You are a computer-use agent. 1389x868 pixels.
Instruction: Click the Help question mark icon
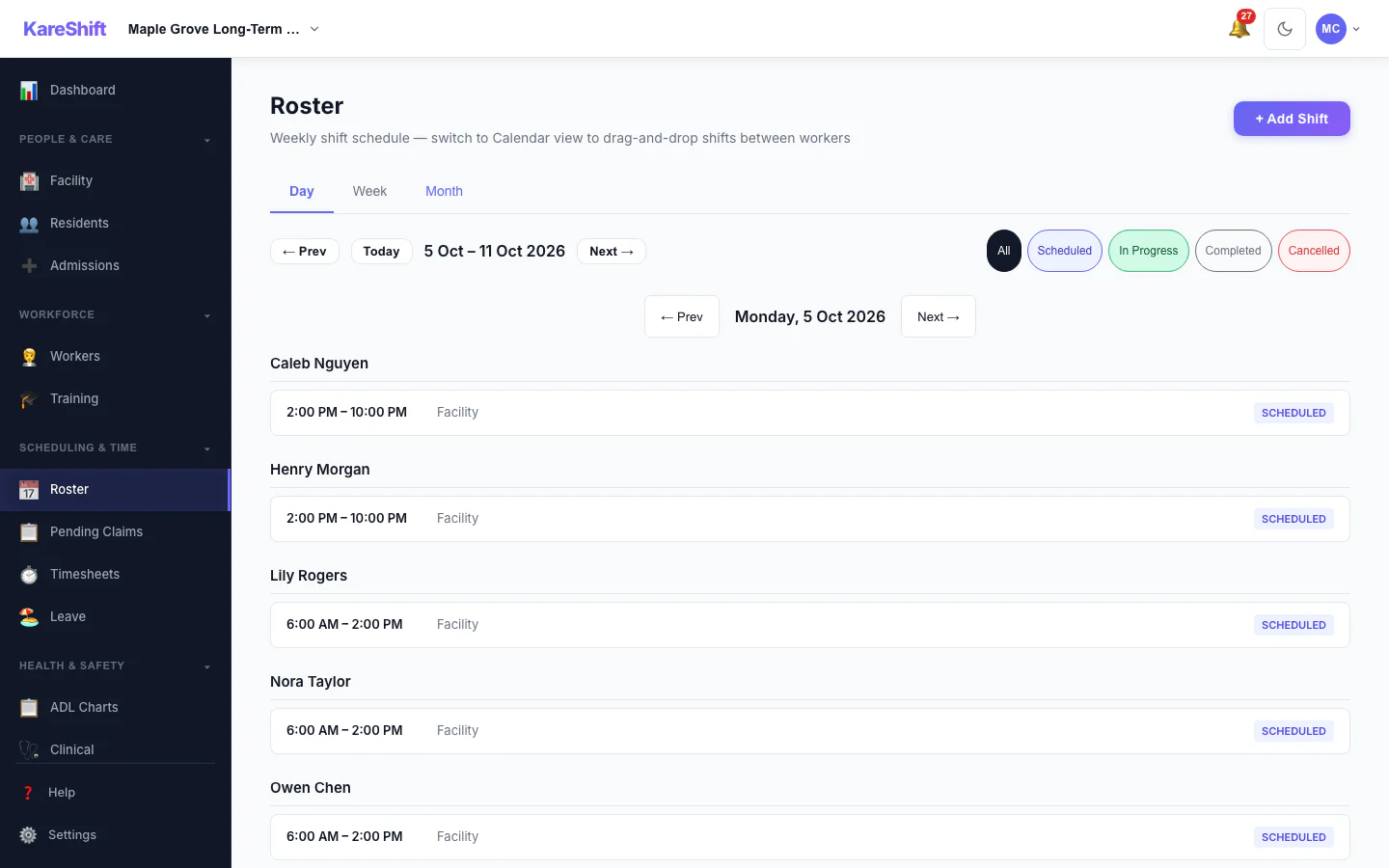pyautogui.click(x=28, y=793)
